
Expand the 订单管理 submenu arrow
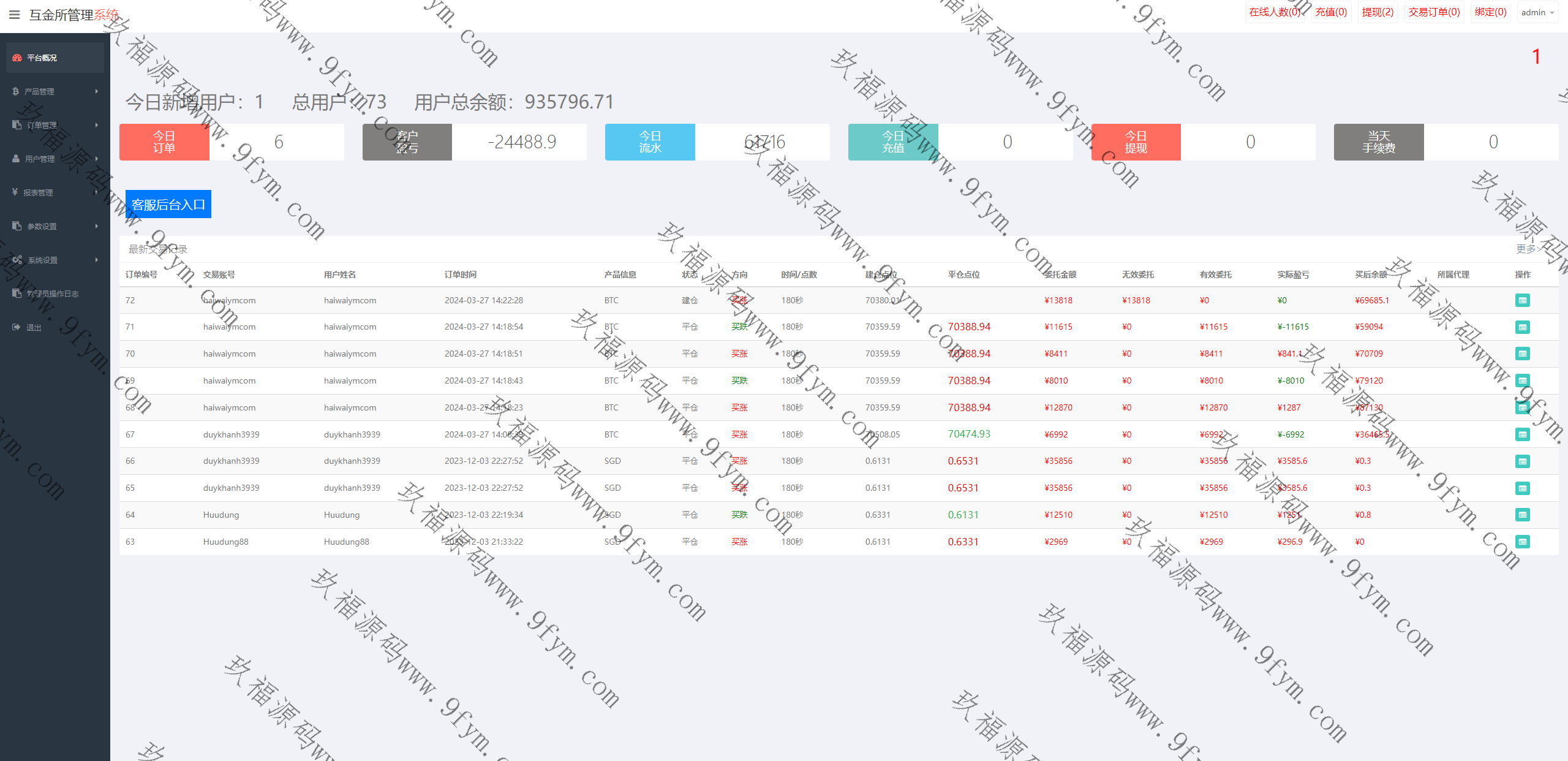click(x=96, y=125)
